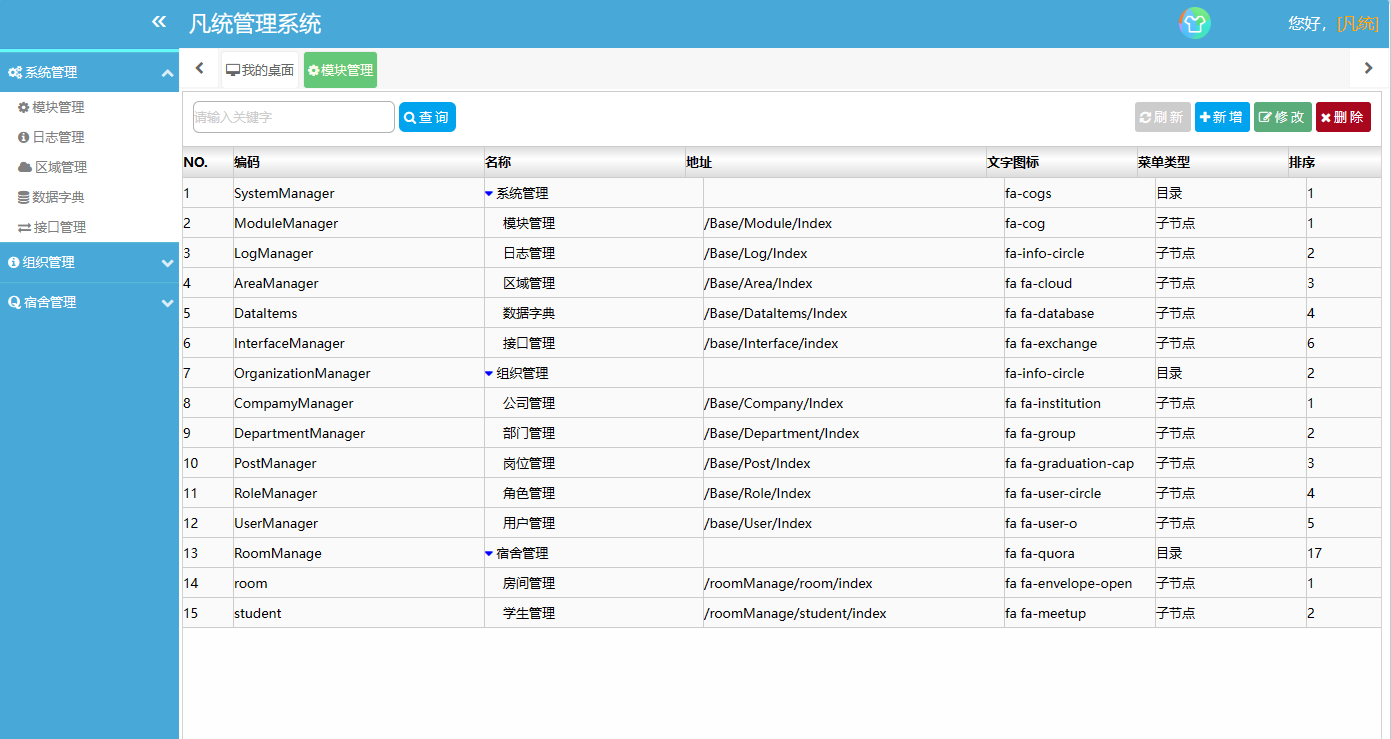Click the gear icon beside sidebar 模块管理
The image size is (1391, 739).
pyautogui.click(x=24, y=107)
